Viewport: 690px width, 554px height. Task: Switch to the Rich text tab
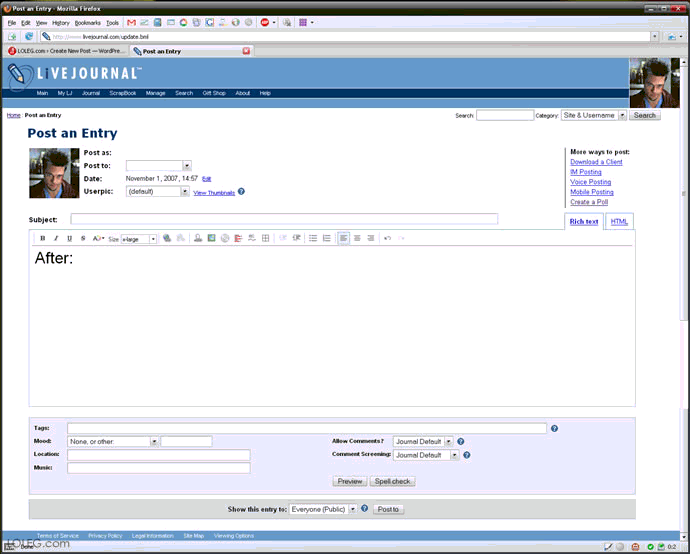point(584,221)
